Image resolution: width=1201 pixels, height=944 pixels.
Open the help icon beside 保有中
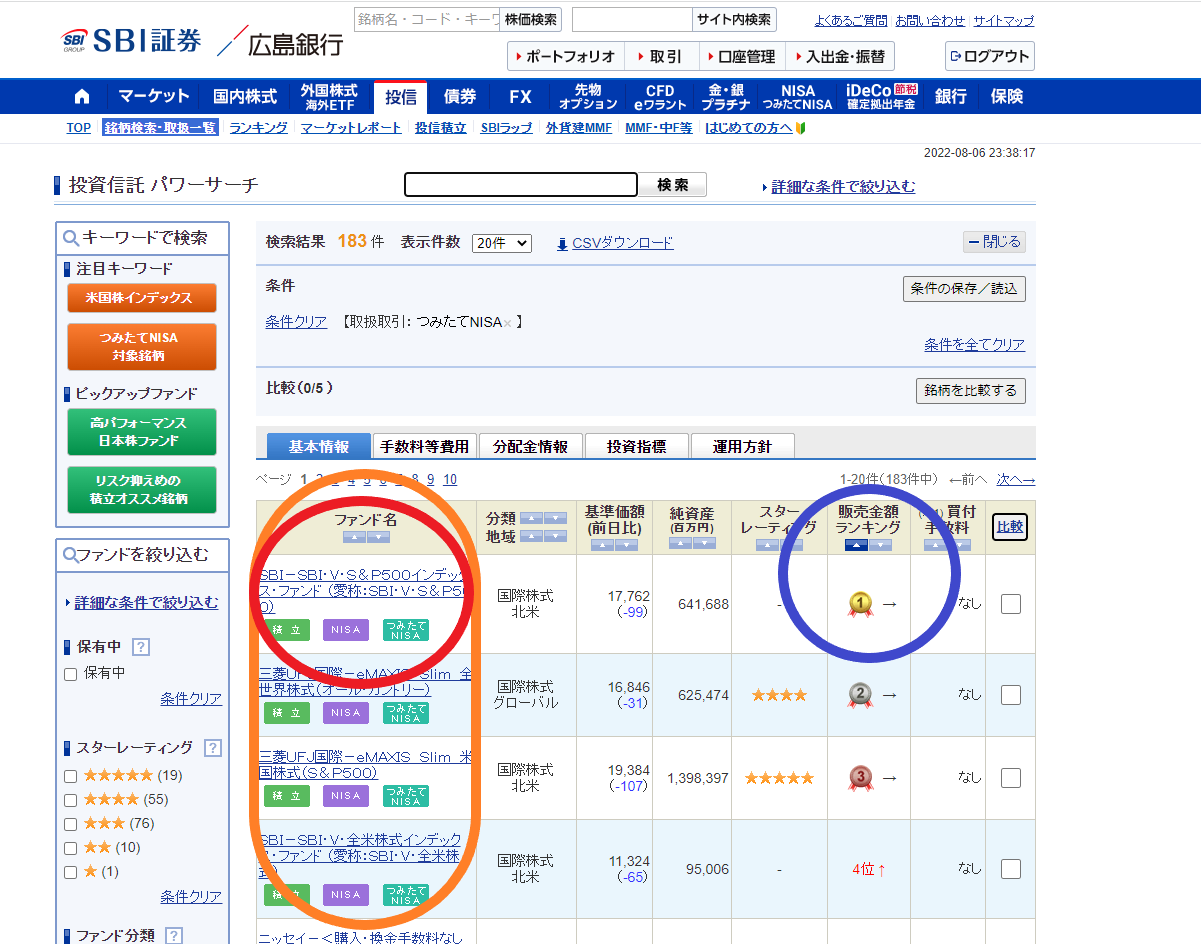141,647
